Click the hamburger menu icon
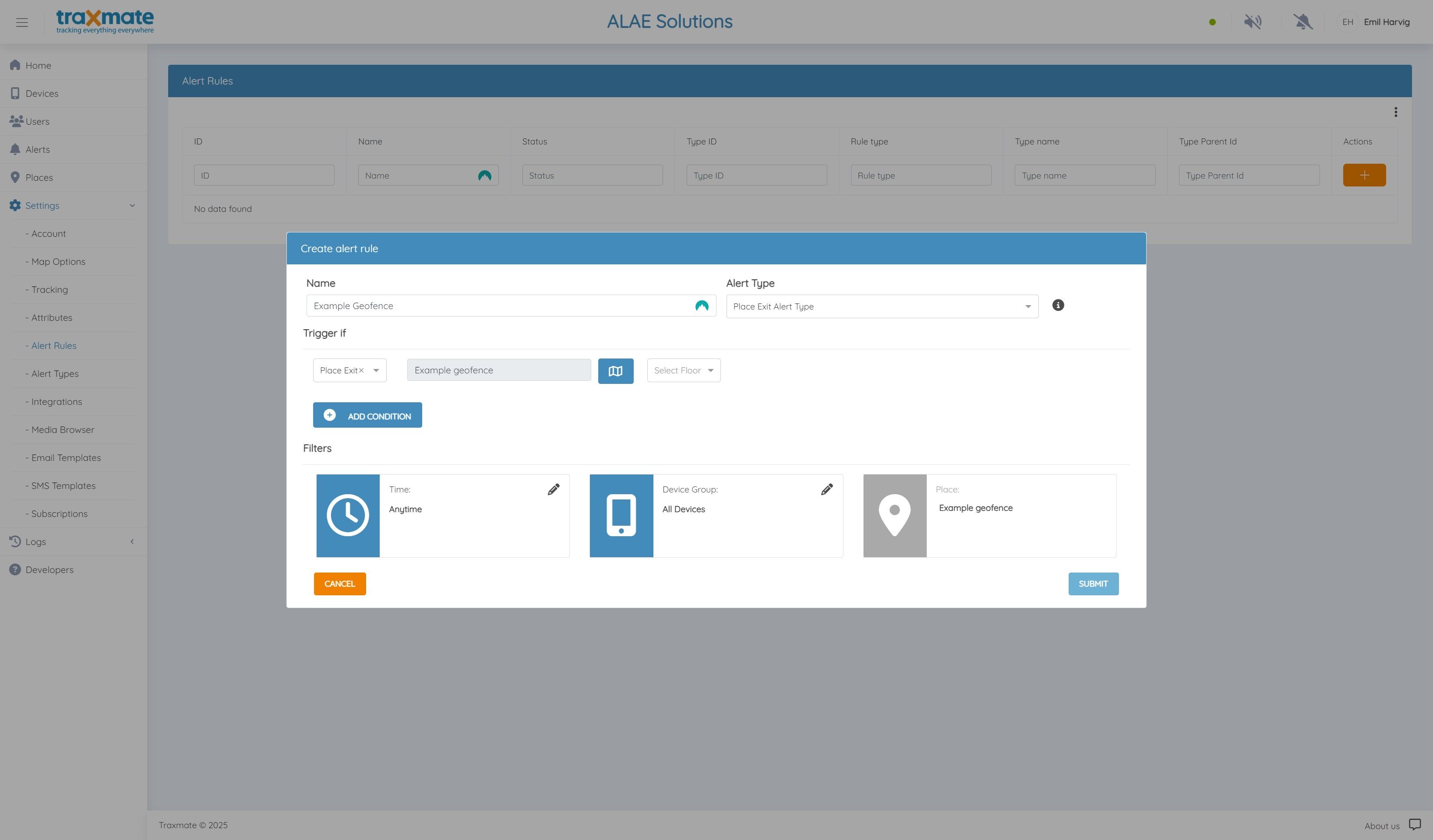This screenshot has height=840, width=1433. (21, 22)
